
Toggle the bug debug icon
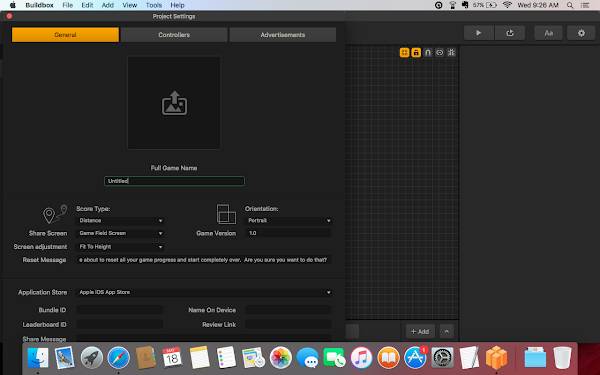pos(452,52)
